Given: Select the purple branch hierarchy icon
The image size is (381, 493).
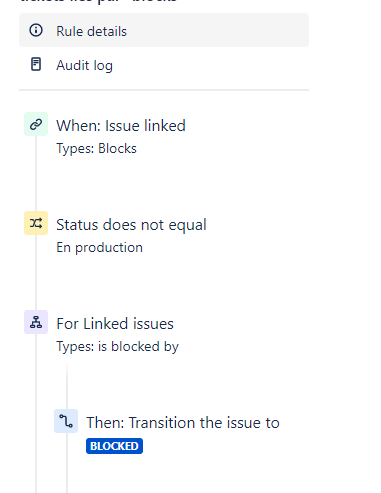Looking at the screenshot, I should click(x=36, y=322).
